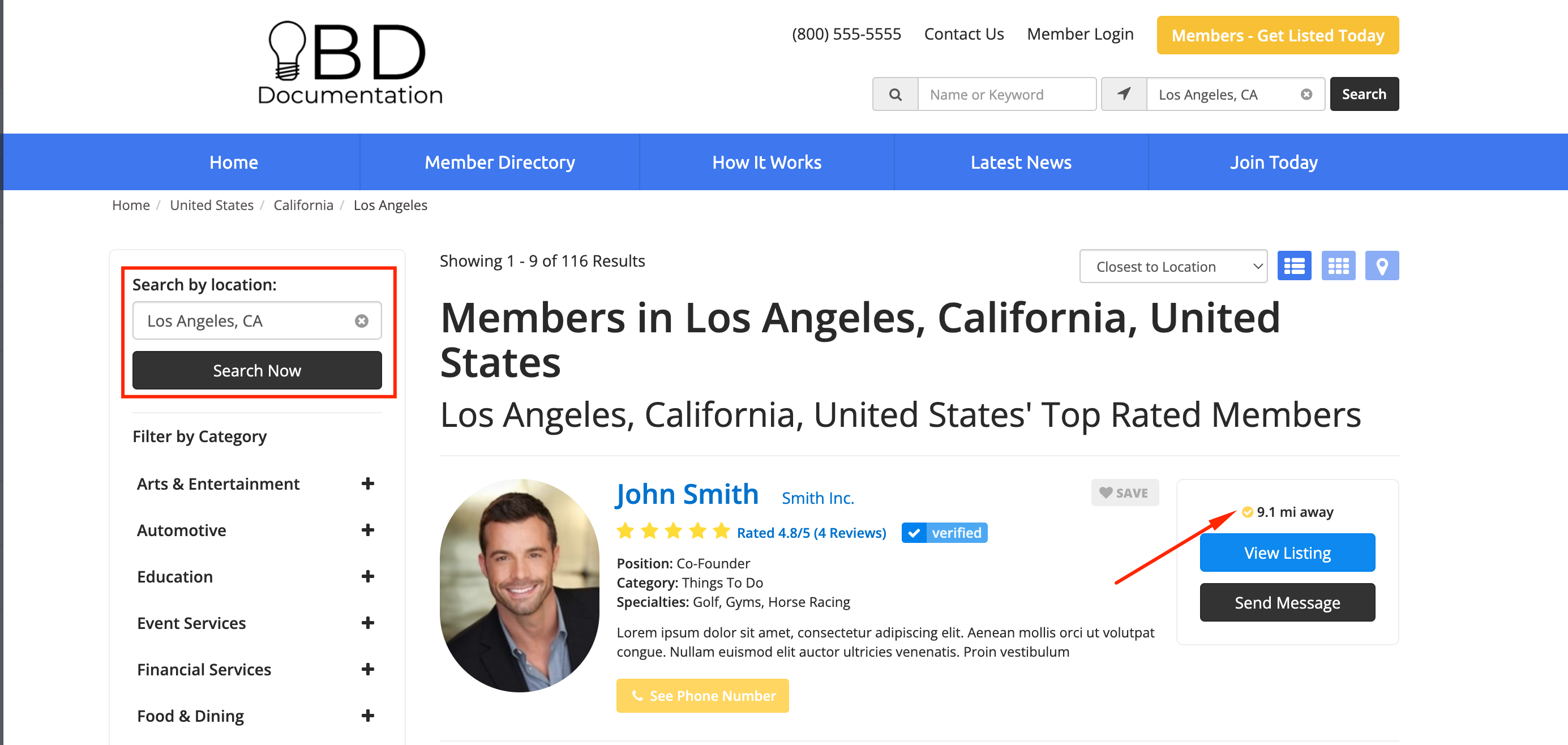Switch to list view layout icon
Image resolution: width=1568 pixels, height=745 pixels.
1293,266
